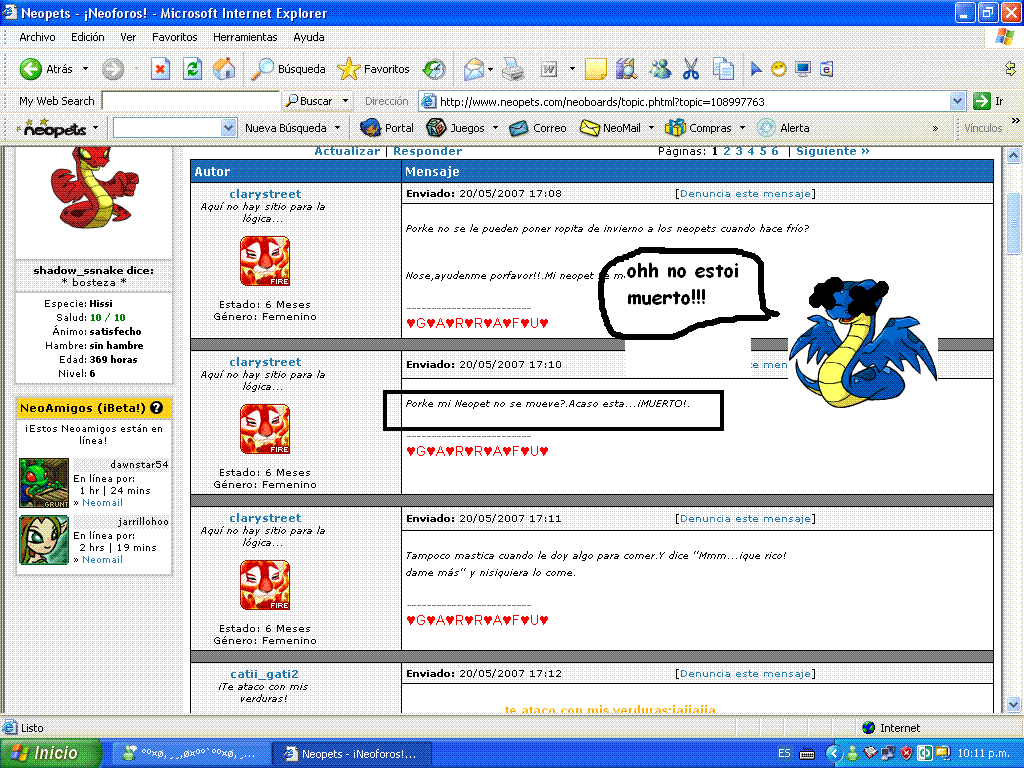Open the first taskbar Messenger window

(x=190, y=754)
